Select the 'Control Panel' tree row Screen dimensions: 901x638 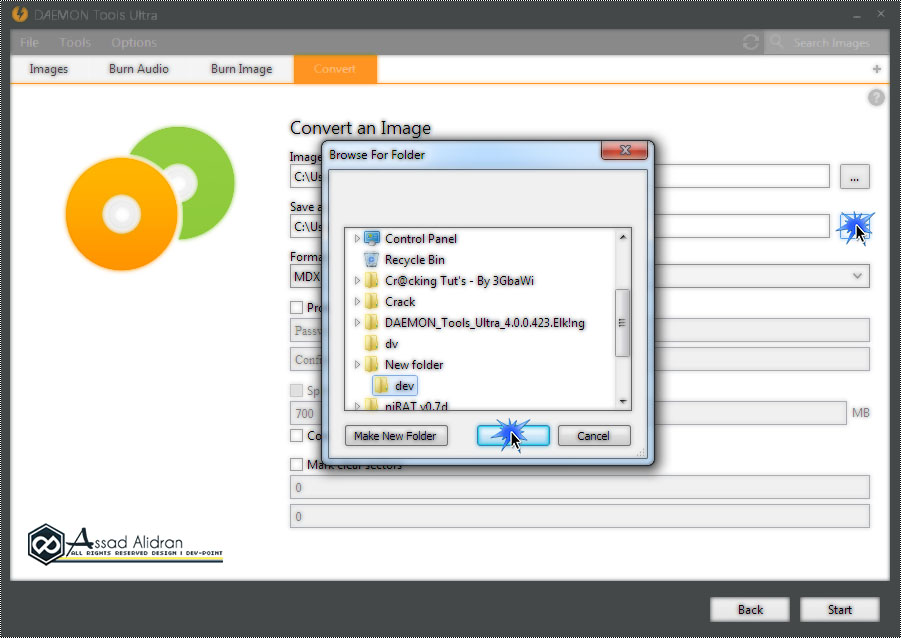[421, 239]
